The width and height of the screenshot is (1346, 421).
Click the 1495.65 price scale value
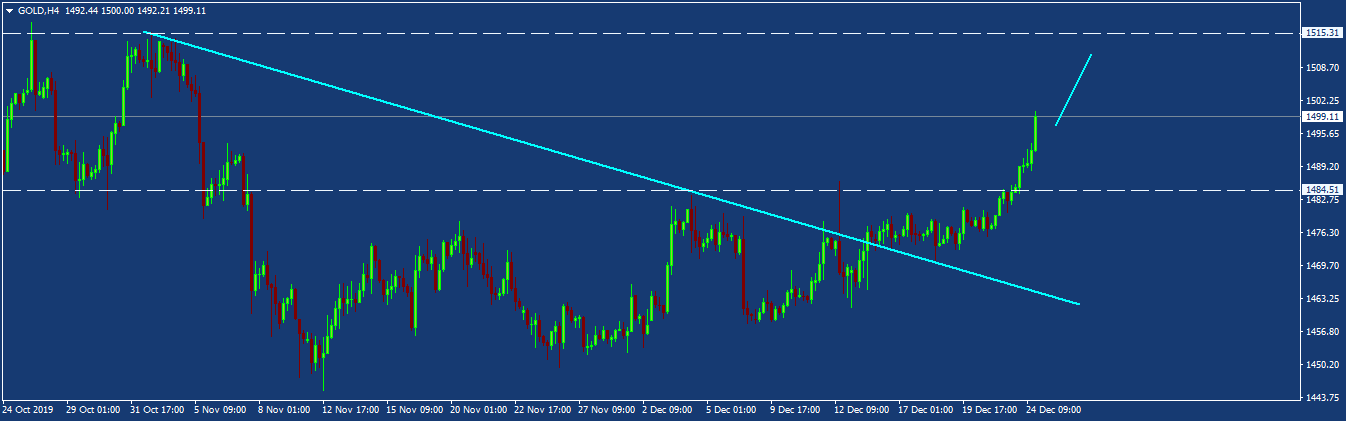tap(1323, 134)
